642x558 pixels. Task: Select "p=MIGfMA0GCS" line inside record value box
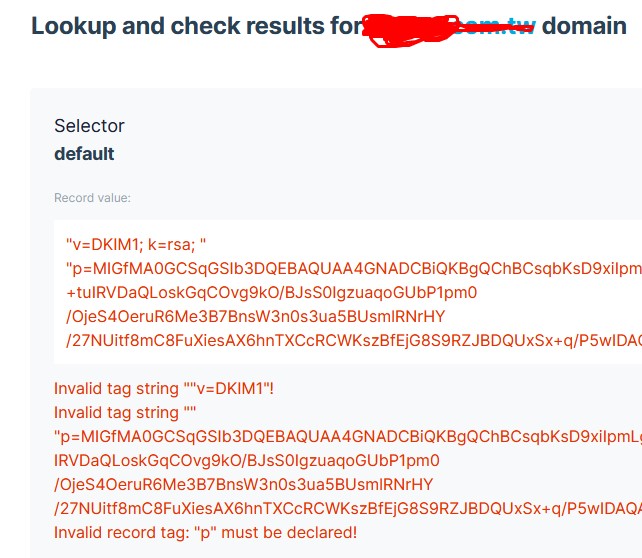click(350, 269)
